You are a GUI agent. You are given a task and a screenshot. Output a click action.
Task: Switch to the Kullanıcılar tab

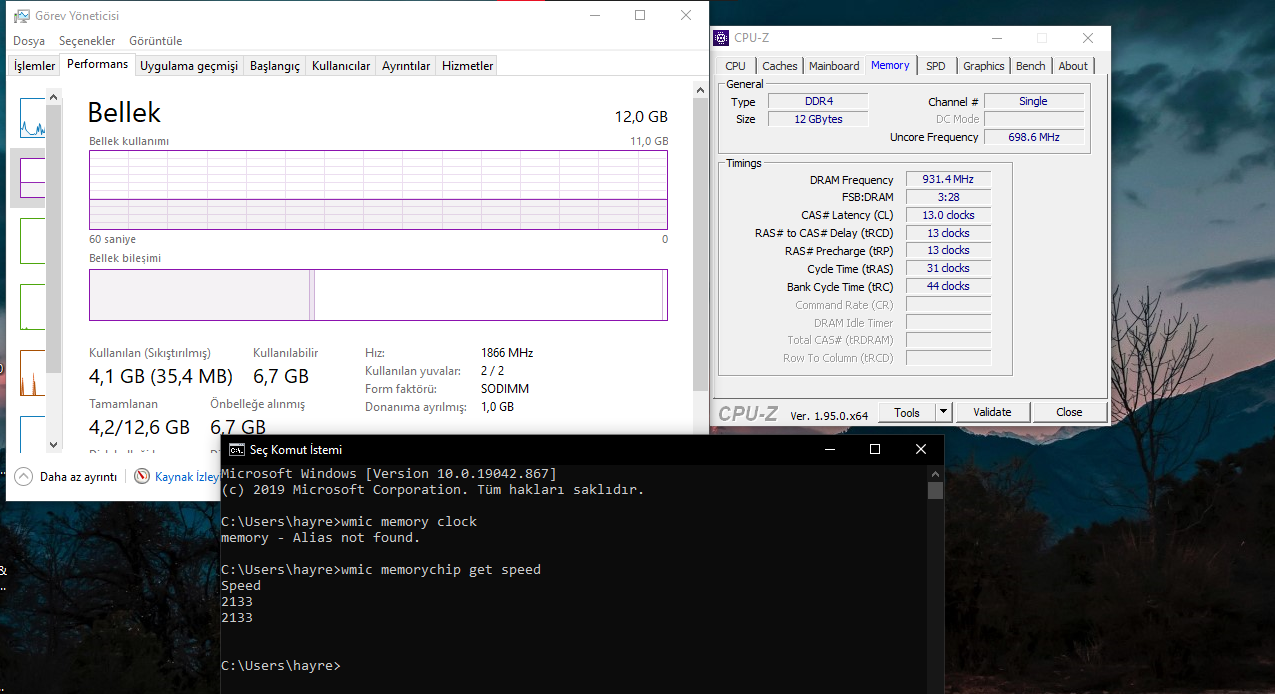tap(341, 66)
